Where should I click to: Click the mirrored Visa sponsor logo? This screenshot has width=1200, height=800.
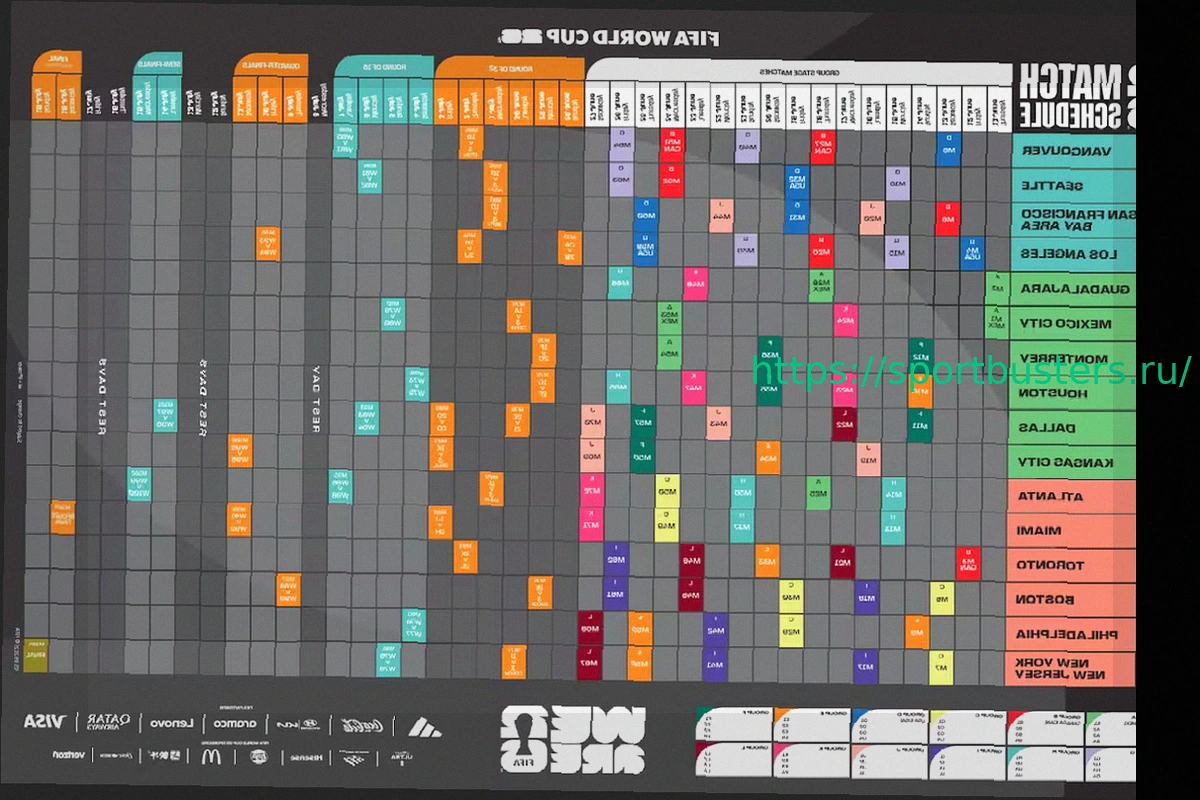pyautogui.click(x=44, y=722)
